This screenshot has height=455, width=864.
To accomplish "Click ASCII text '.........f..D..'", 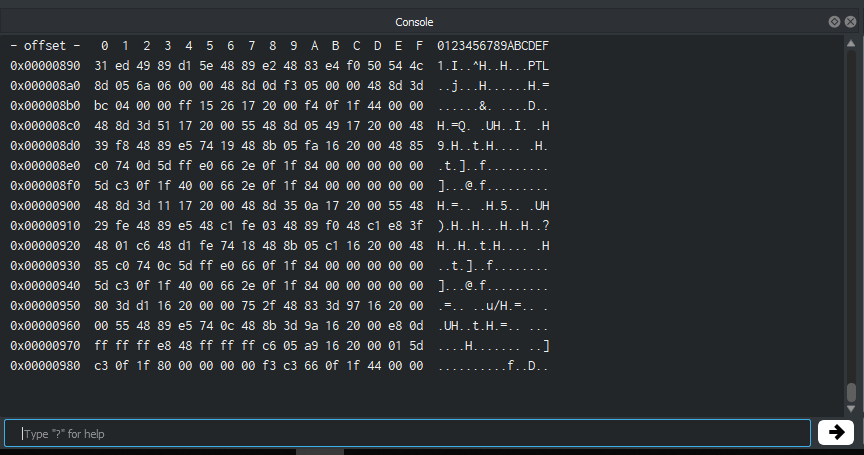I will coord(493,366).
